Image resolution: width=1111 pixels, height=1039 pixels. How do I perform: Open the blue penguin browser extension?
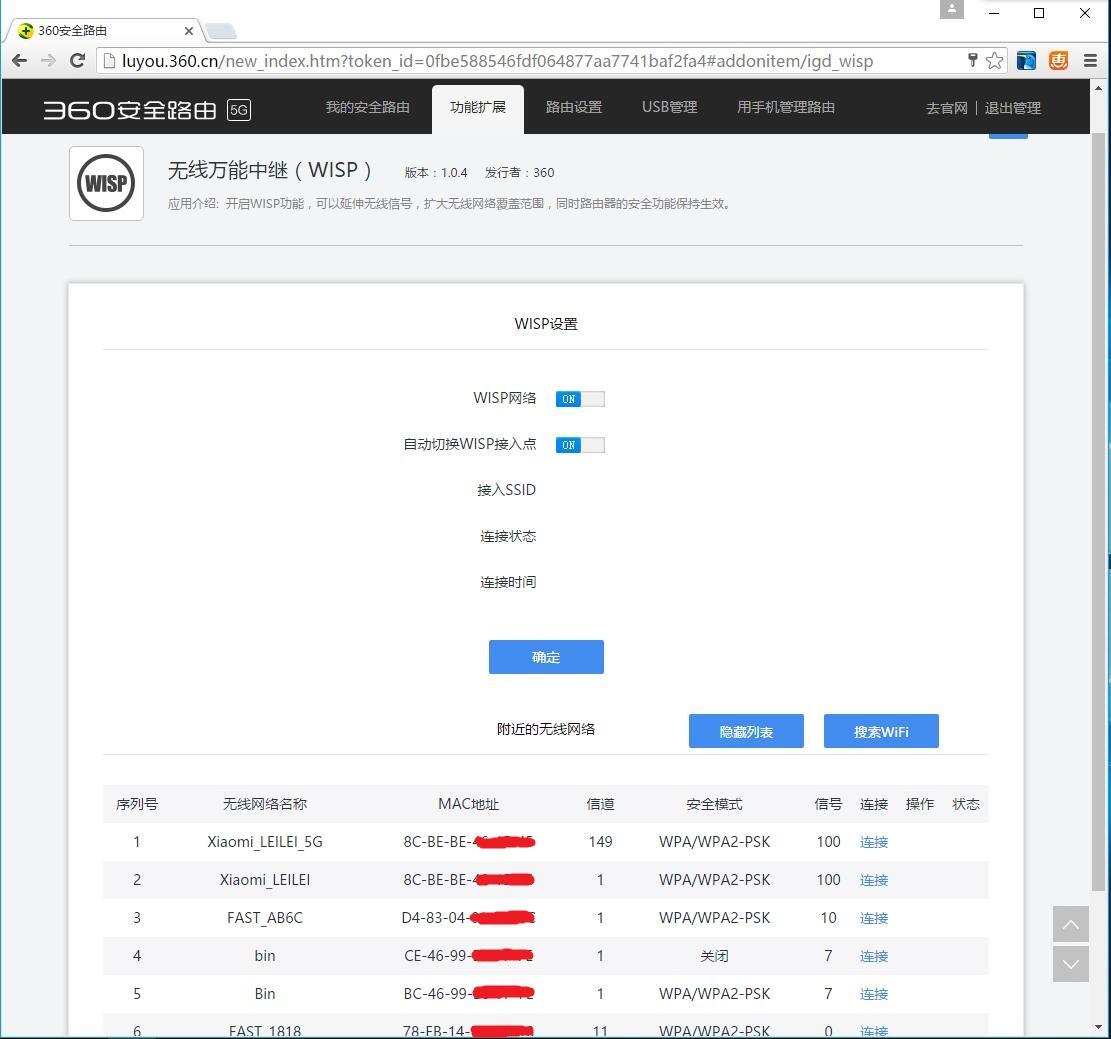pyautogui.click(x=1026, y=61)
